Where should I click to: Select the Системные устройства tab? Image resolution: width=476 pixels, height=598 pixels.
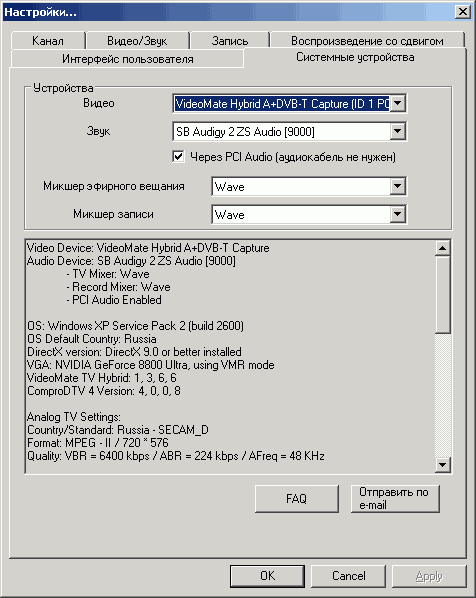coord(355,57)
